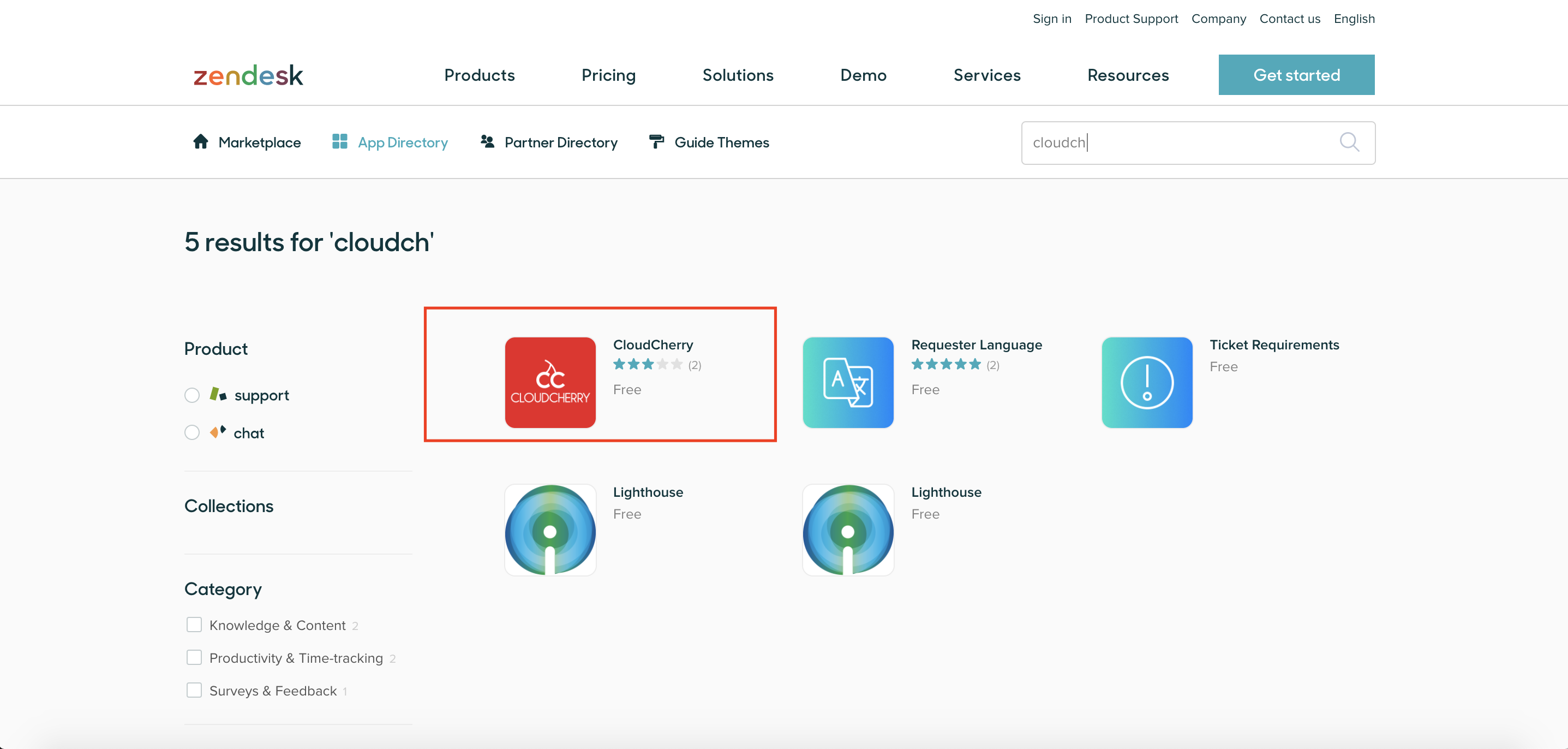Open the first Lighthouse app icon

(x=550, y=530)
